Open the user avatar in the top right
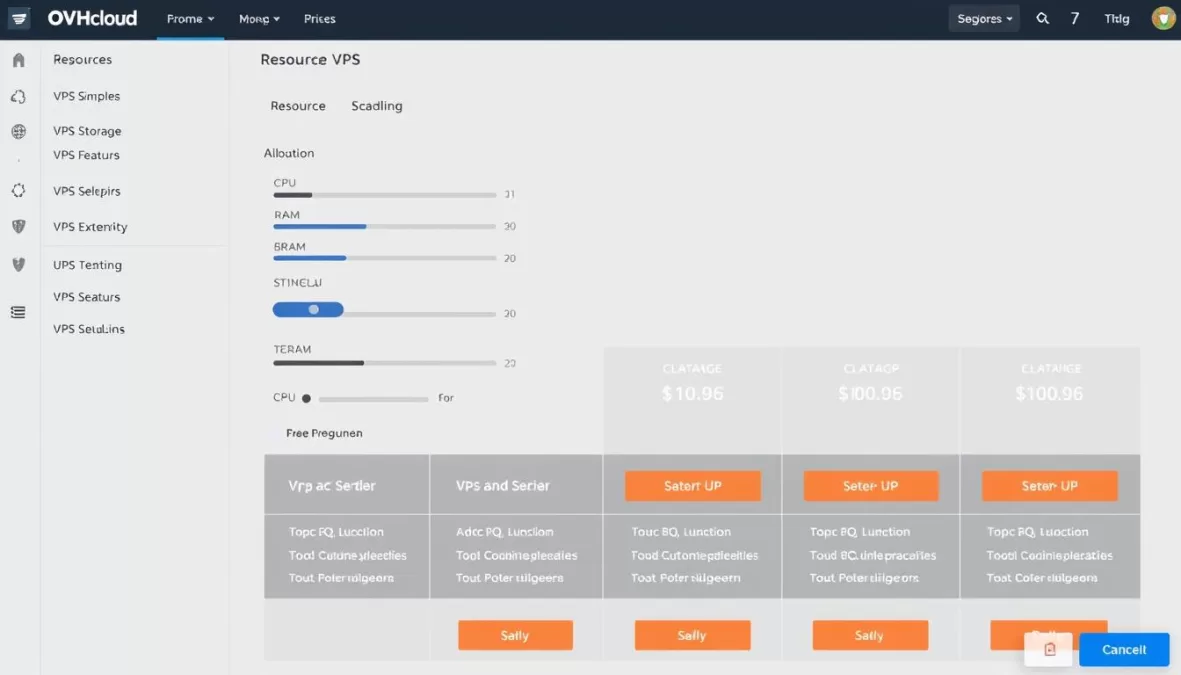 coord(1162,18)
